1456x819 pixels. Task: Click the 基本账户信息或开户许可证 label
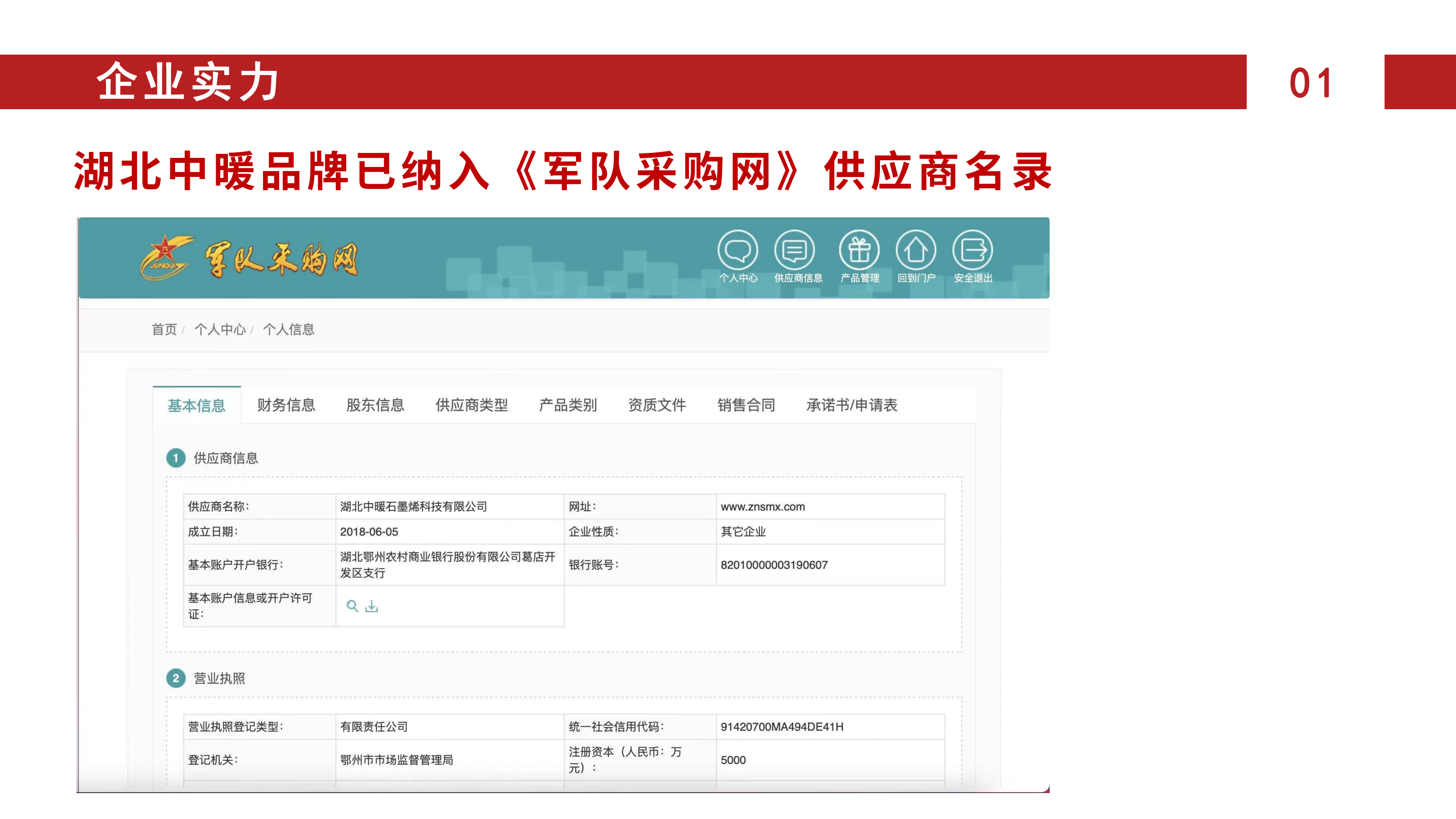(250, 606)
